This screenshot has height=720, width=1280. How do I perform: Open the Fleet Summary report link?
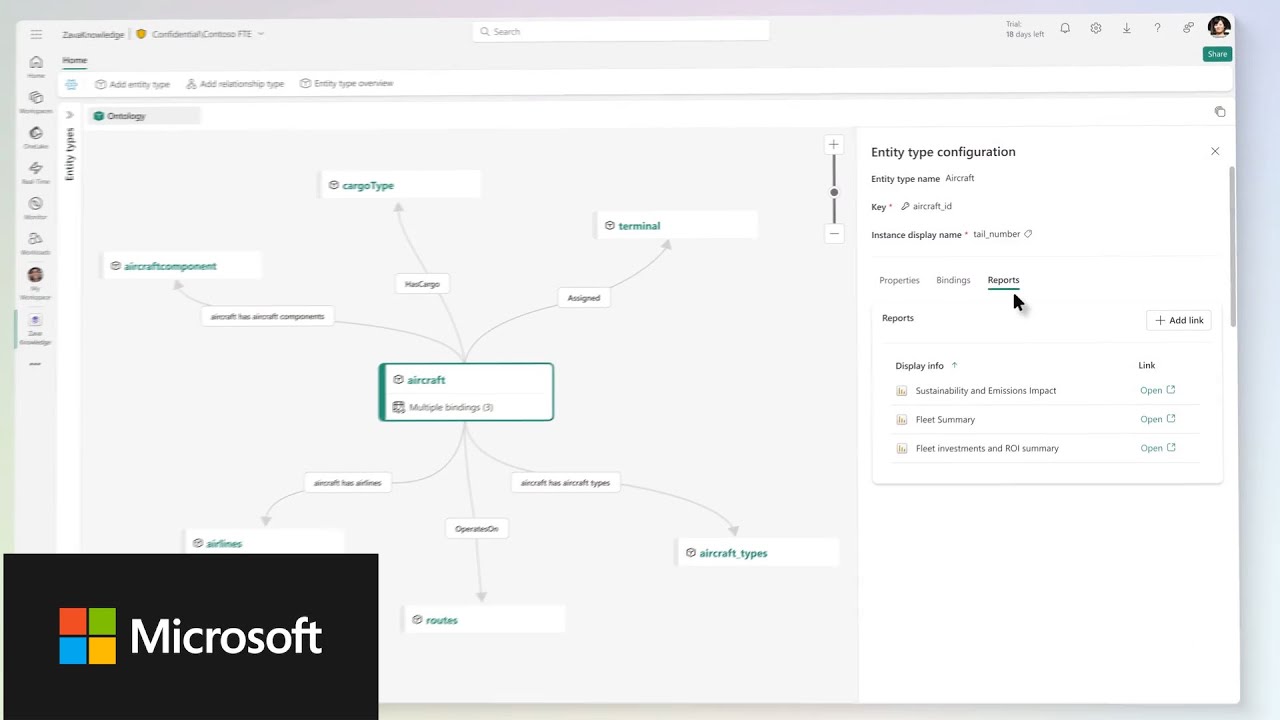pyautogui.click(x=1157, y=420)
